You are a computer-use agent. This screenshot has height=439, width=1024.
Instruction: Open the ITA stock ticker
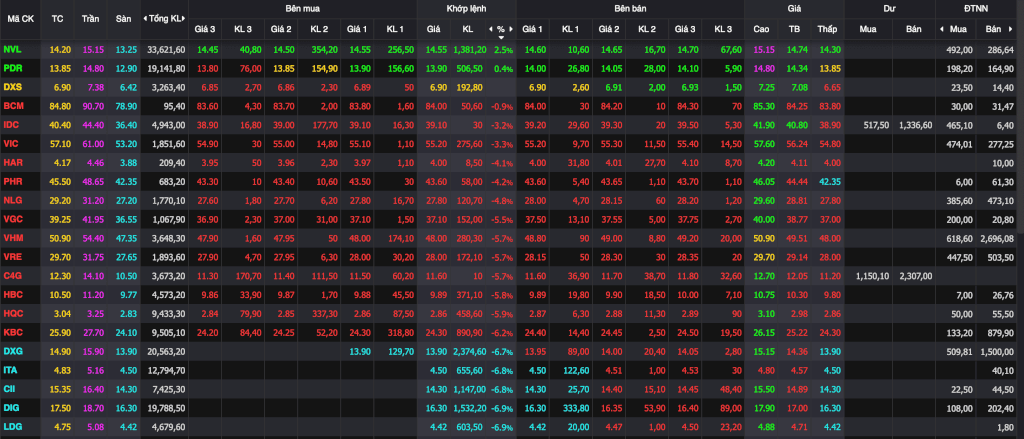[10, 369]
